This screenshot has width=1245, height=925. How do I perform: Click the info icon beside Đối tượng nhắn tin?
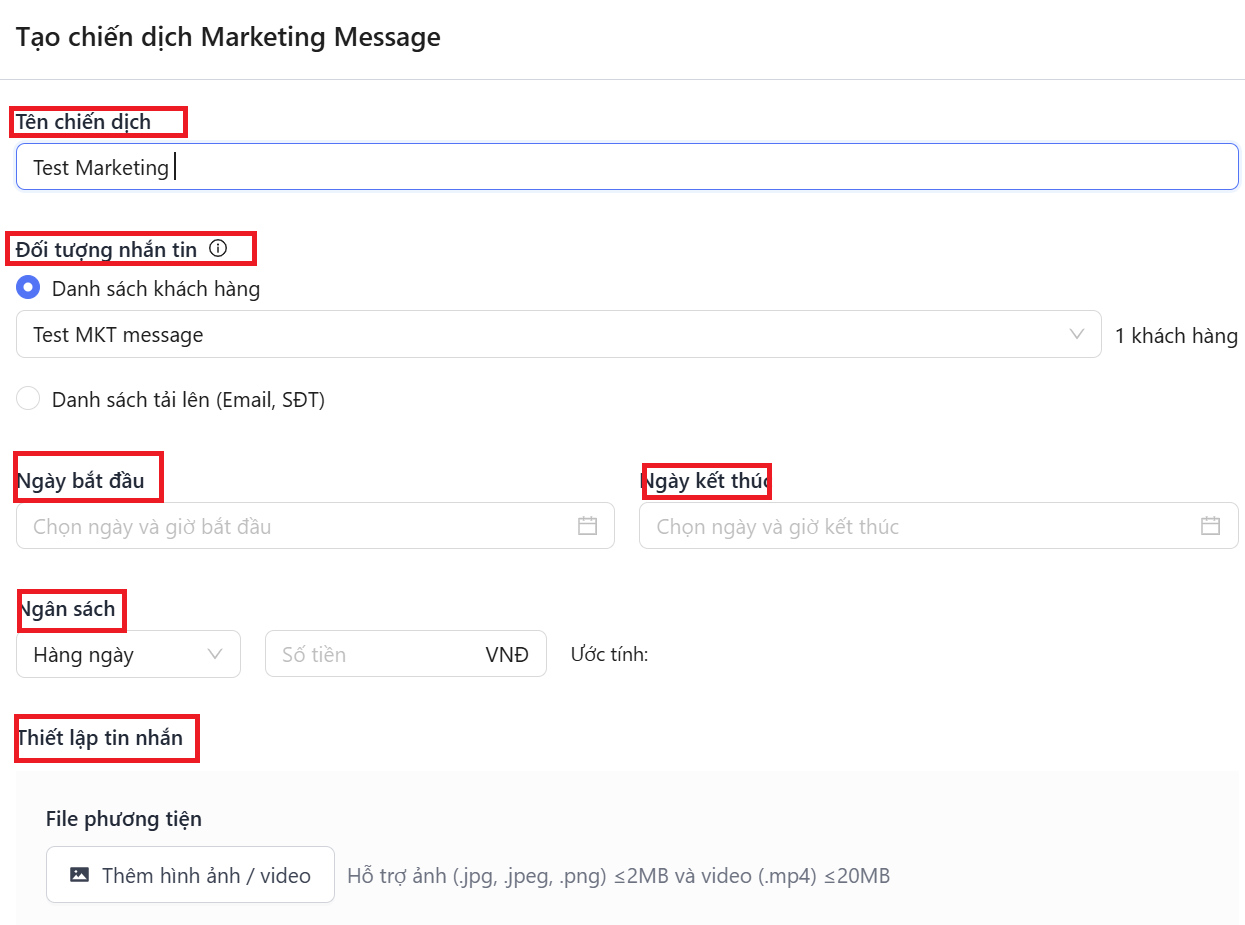pyautogui.click(x=218, y=249)
